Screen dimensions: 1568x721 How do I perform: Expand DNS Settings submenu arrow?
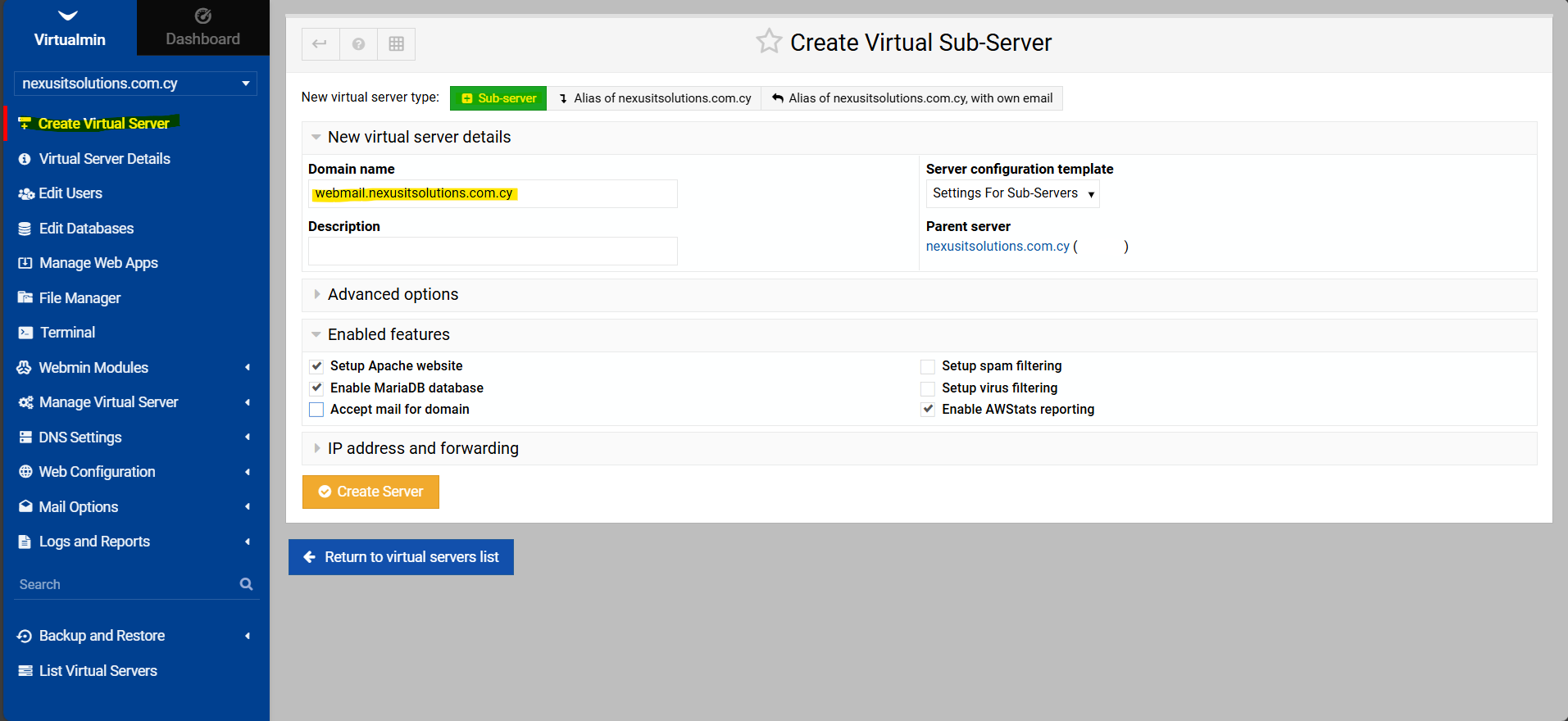247,438
